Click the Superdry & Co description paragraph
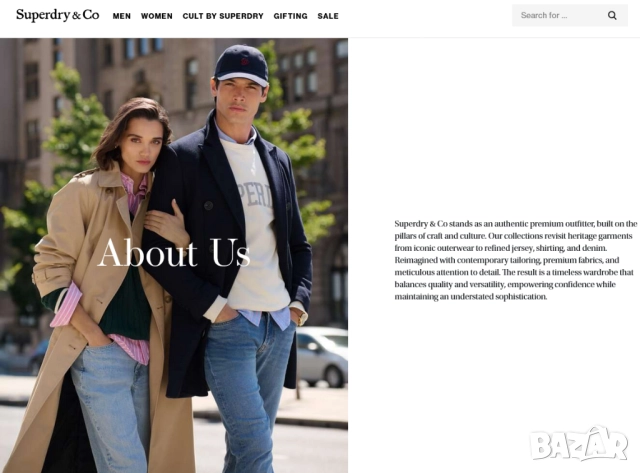This screenshot has height=473, width=640. [516, 260]
